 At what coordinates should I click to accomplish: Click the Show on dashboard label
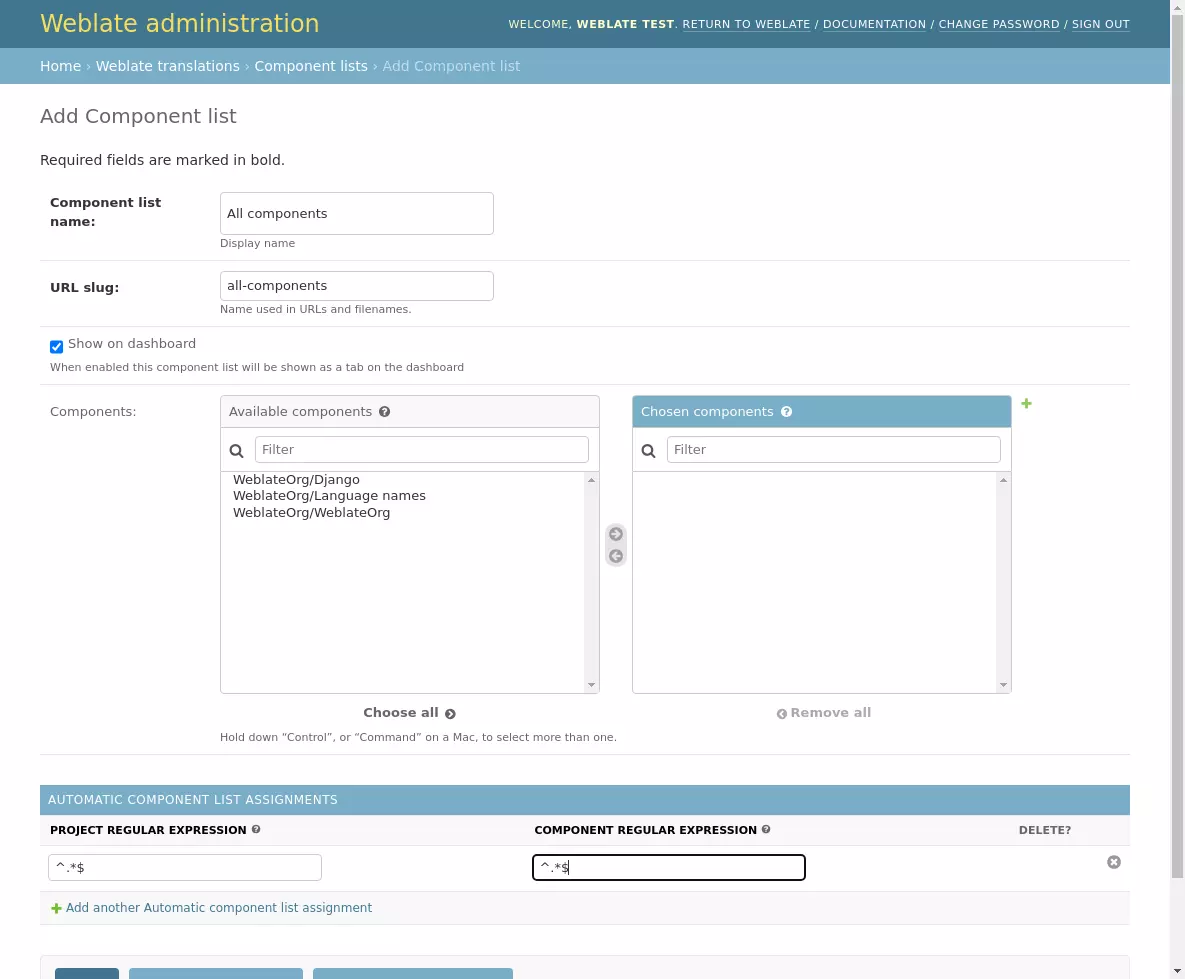point(132,344)
